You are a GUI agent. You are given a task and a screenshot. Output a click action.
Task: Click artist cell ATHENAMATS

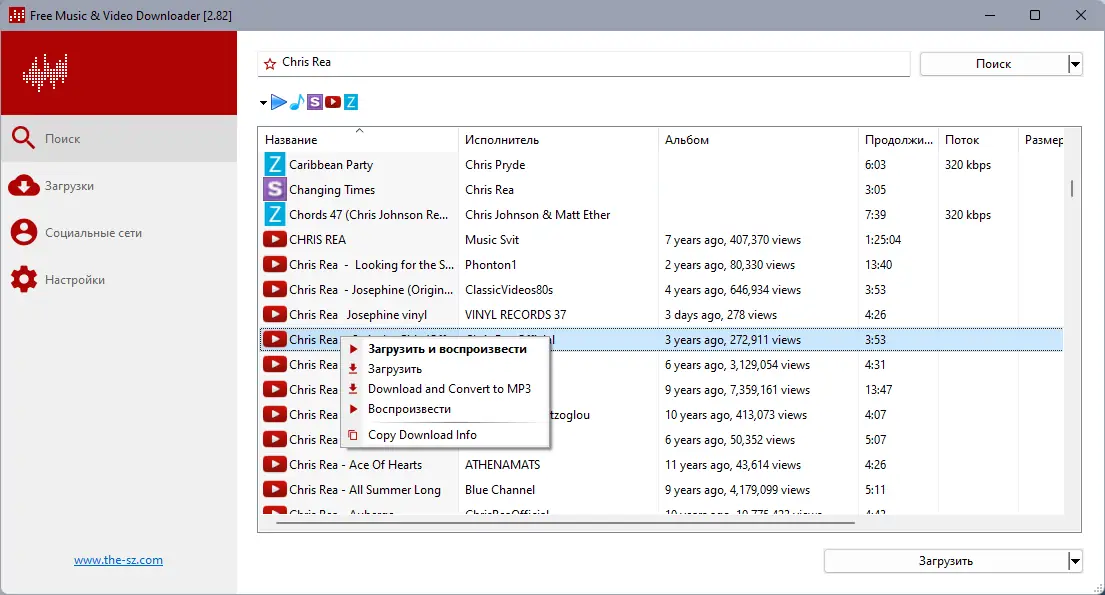(x=502, y=465)
